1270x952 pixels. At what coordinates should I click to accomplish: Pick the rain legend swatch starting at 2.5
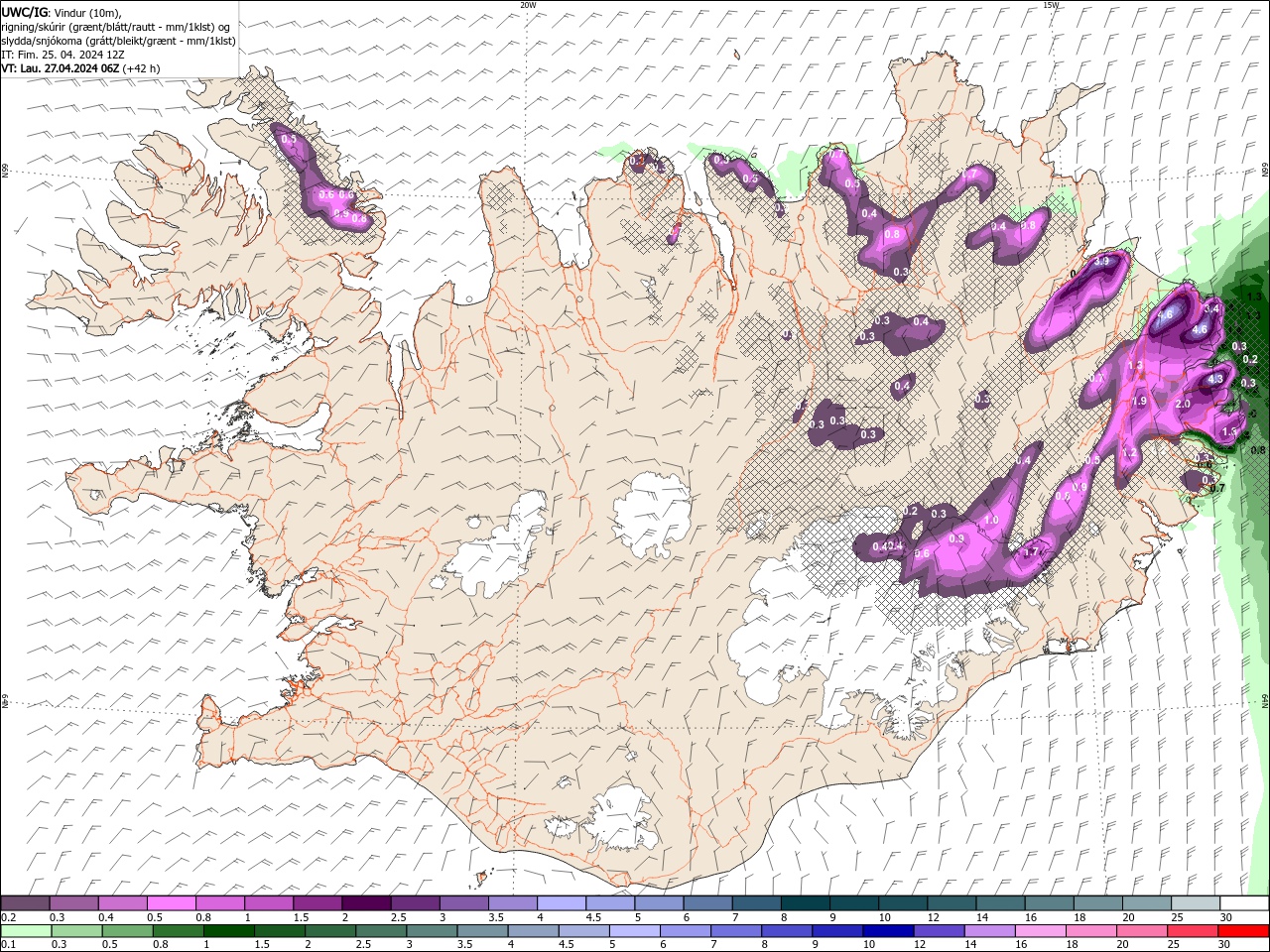[381, 931]
